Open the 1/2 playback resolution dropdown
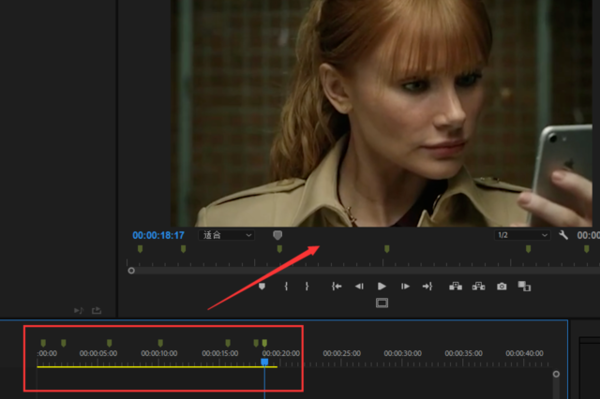Image resolution: width=600 pixels, height=399 pixels. (x=522, y=235)
